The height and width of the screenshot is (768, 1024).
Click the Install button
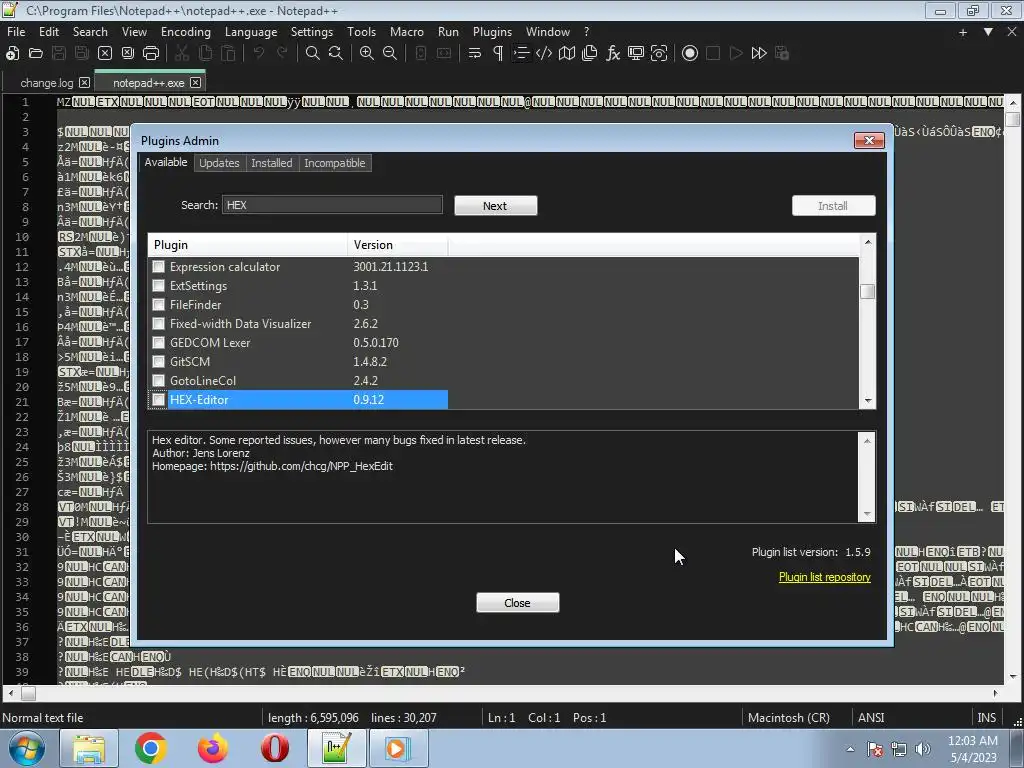pos(833,206)
